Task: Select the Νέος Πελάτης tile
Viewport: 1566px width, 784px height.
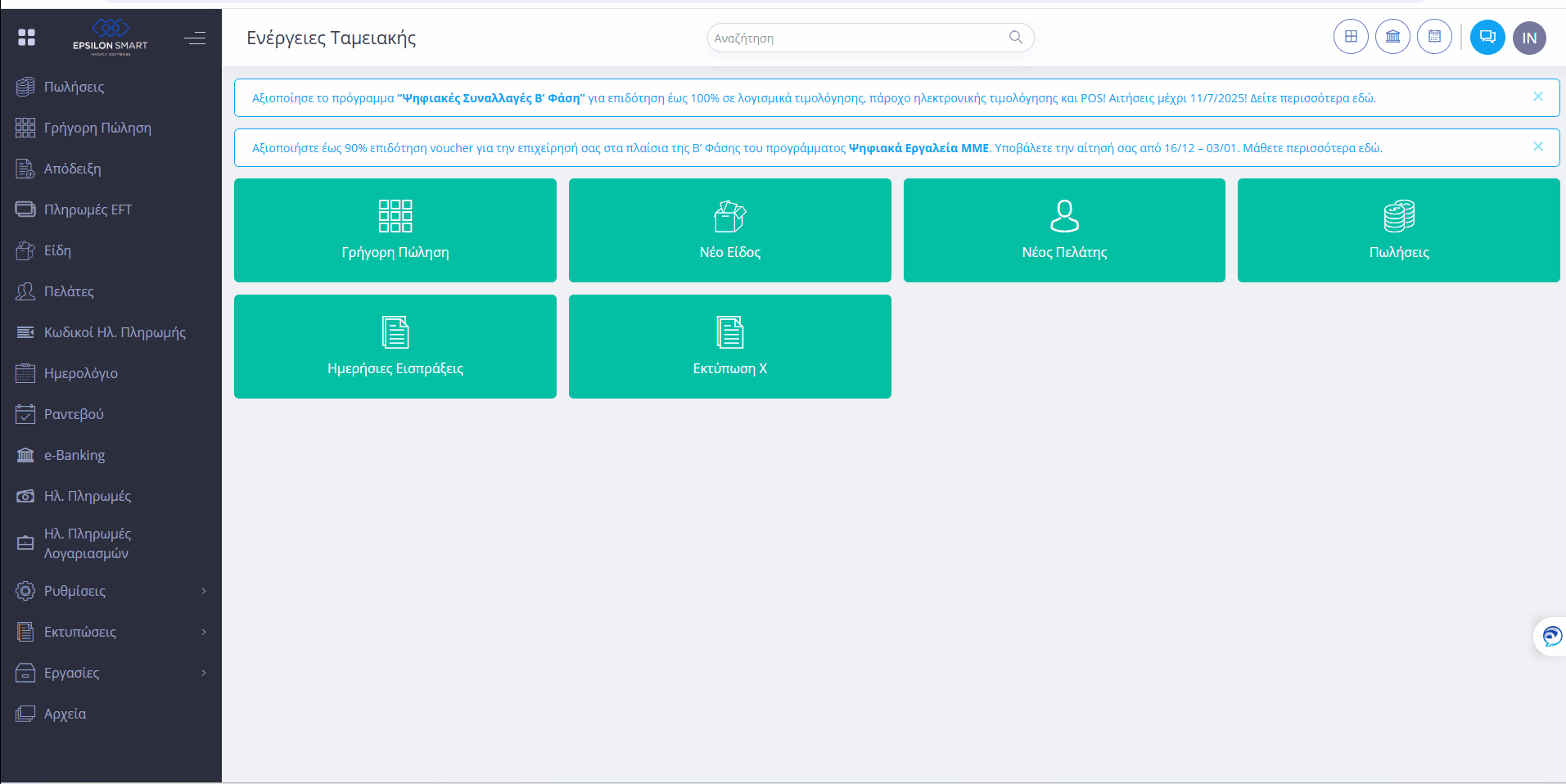Action: click(1064, 230)
